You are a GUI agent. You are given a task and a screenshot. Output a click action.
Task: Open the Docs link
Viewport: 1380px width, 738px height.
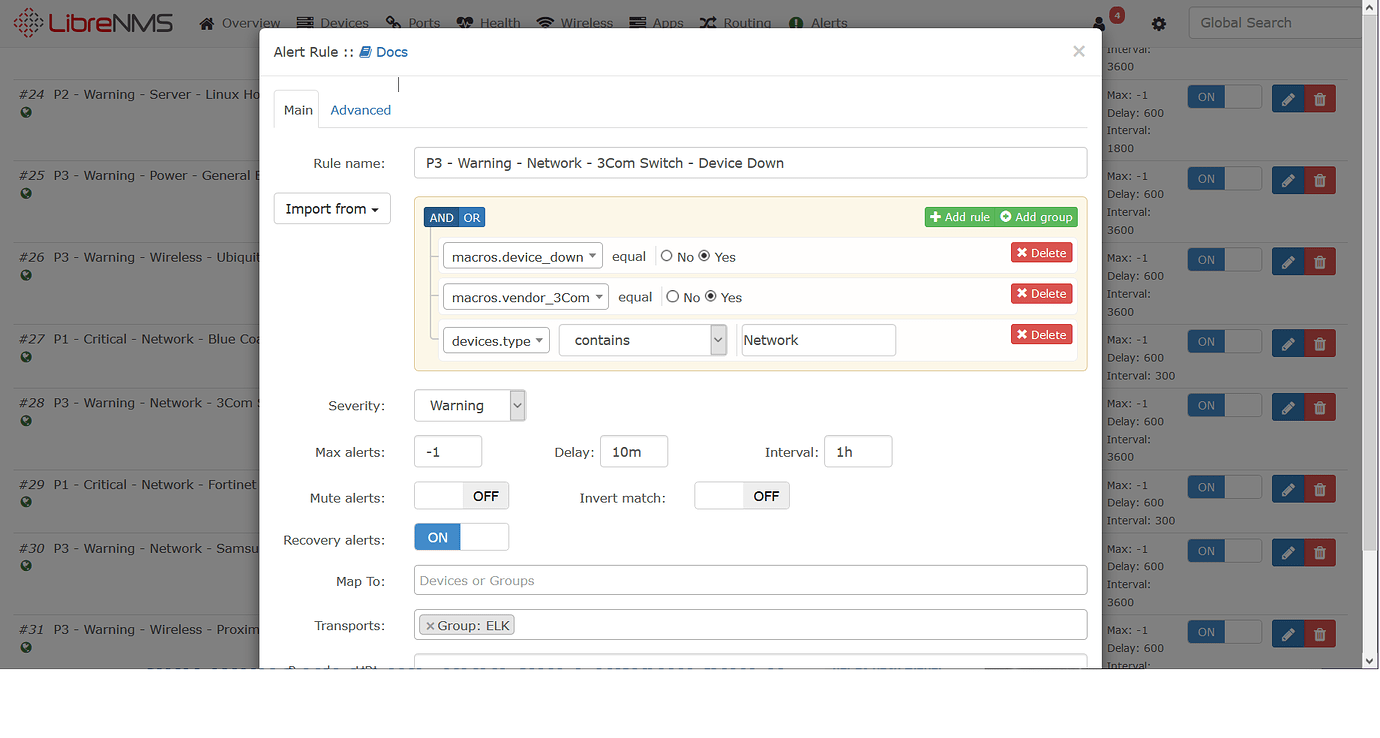384,52
